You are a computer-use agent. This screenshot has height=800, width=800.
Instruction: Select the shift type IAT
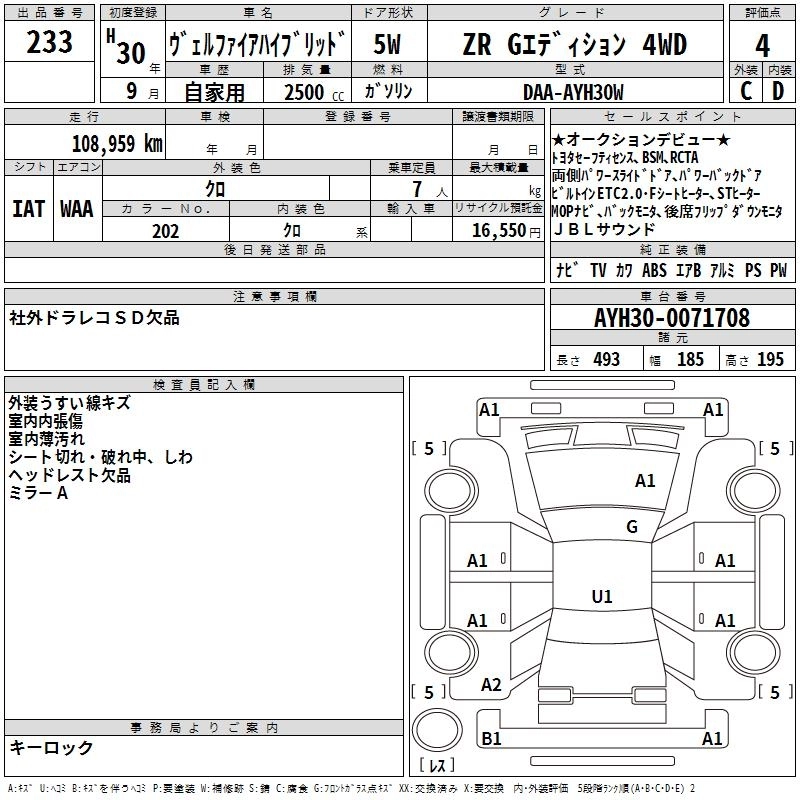pos(29,209)
